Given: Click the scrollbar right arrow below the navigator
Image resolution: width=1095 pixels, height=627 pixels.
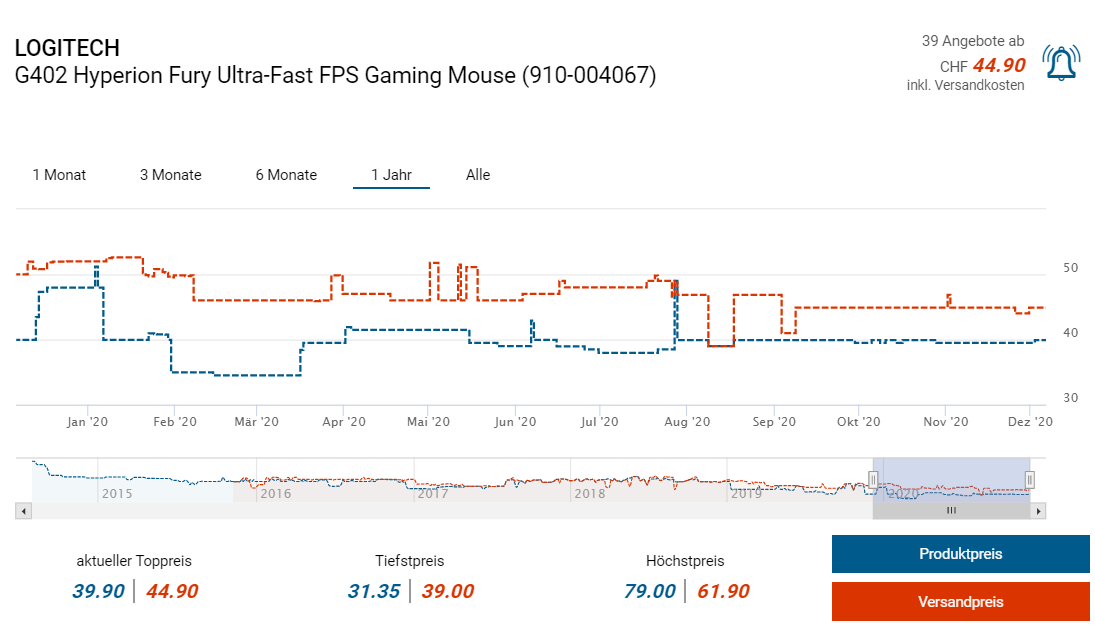Looking at the screenshot, I should point(1039,511).
